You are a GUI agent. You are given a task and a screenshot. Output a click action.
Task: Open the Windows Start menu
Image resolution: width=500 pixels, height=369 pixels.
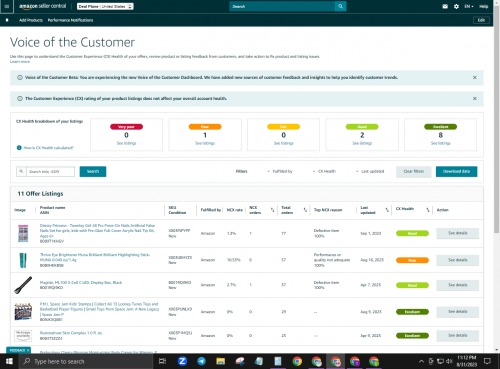[x=9, y=361]
